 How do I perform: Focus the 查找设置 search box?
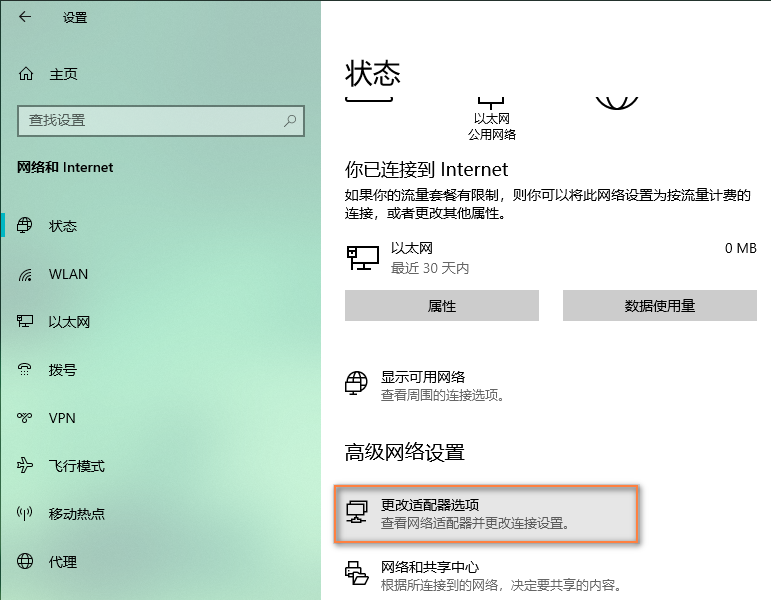(x=161, y=120)
